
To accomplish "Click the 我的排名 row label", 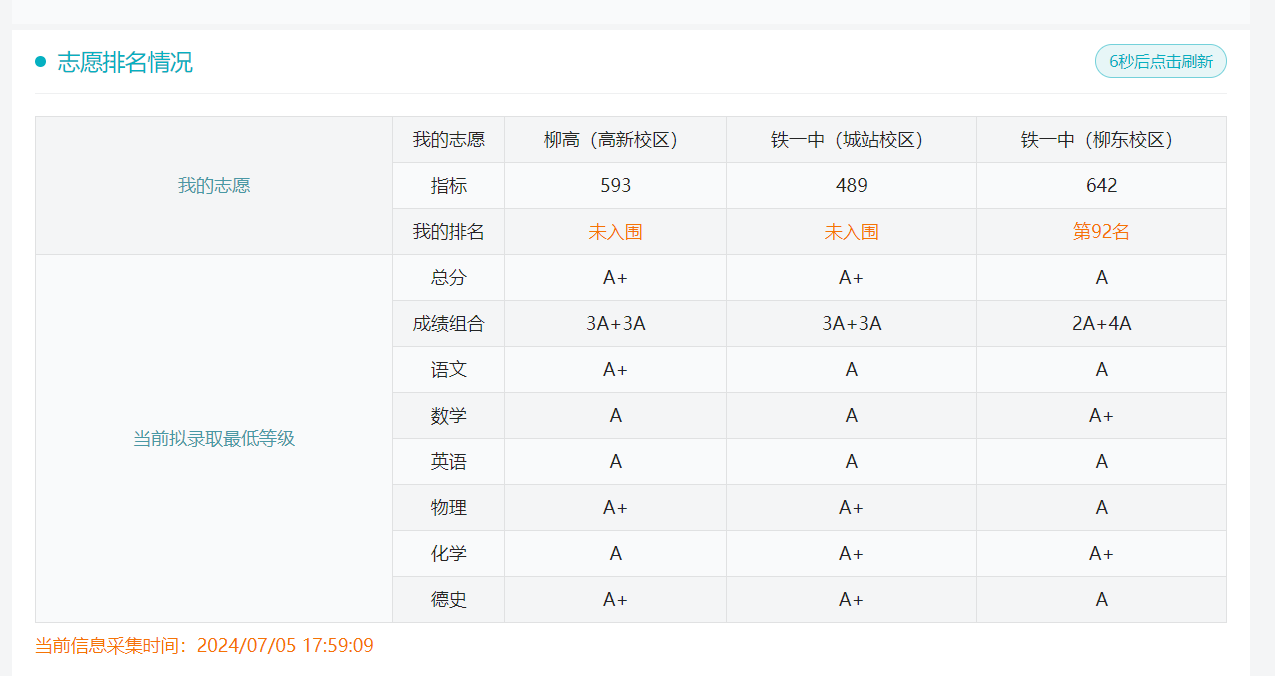I will (x=448, y=232).
